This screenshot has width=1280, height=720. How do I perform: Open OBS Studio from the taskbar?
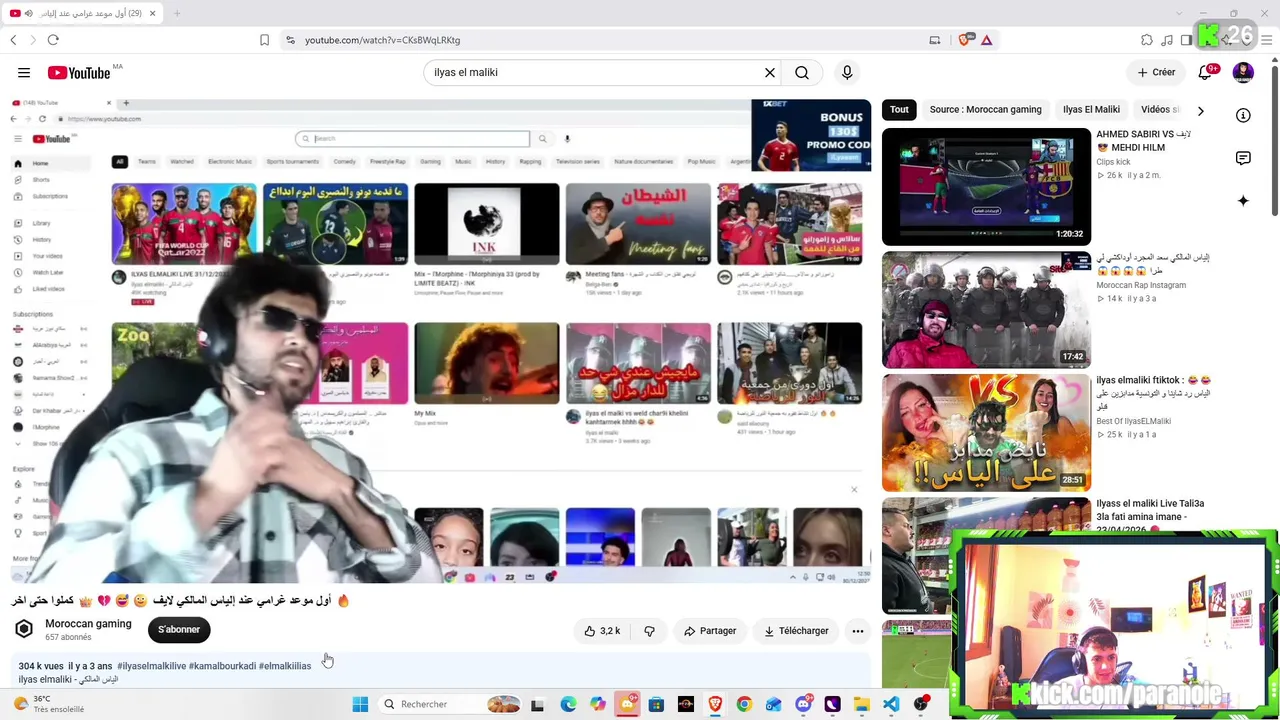click(921, 704)
